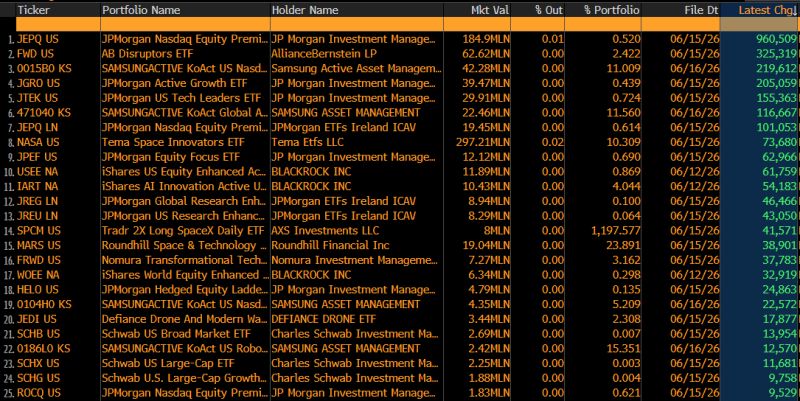Click holder DEFIANCE DRONE ETF

tap(323, 319)
